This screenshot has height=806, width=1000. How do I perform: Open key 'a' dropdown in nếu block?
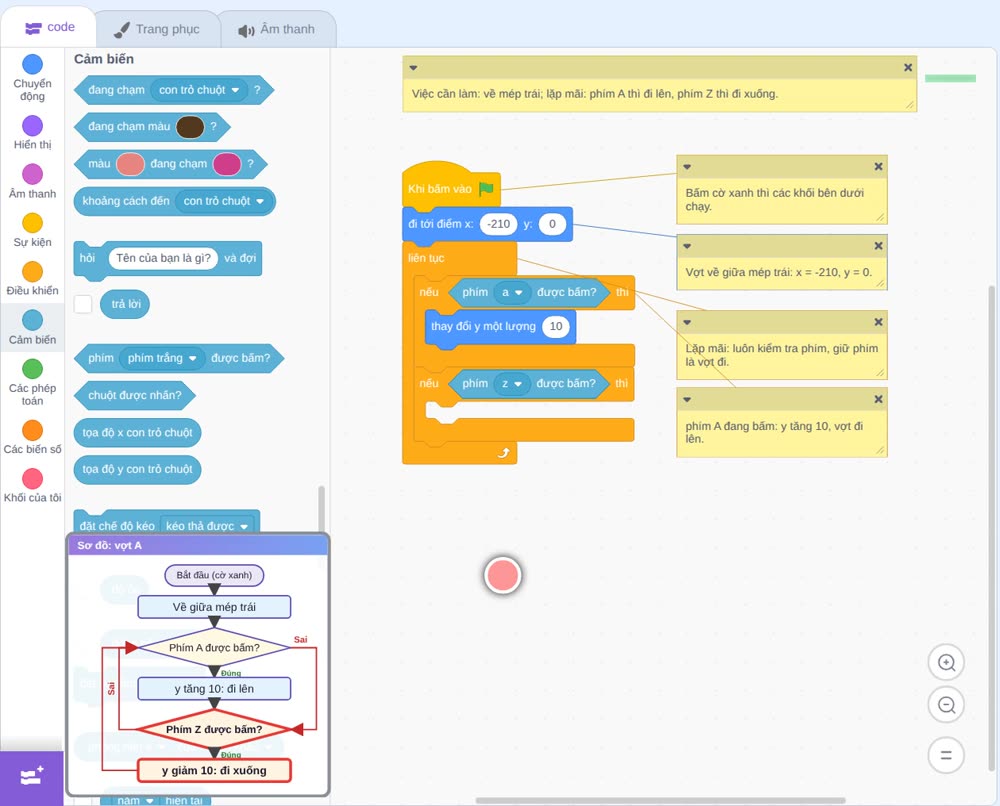(511, 292)
